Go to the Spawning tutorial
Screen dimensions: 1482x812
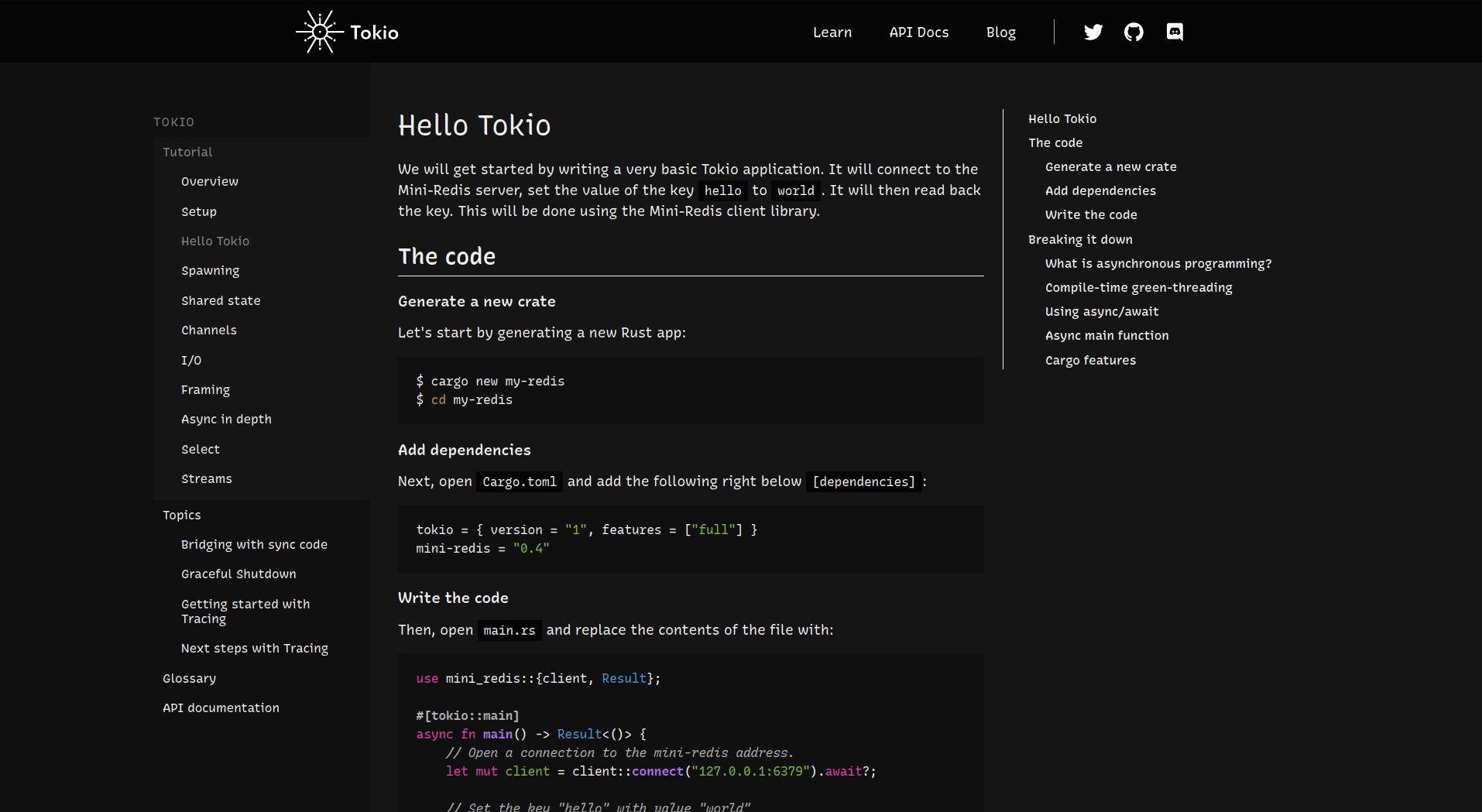tap(210, 271)
